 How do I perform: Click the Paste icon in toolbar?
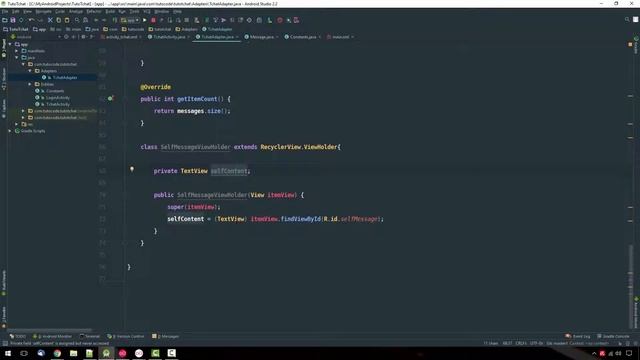pyautogui.click(x=67, y=20)
